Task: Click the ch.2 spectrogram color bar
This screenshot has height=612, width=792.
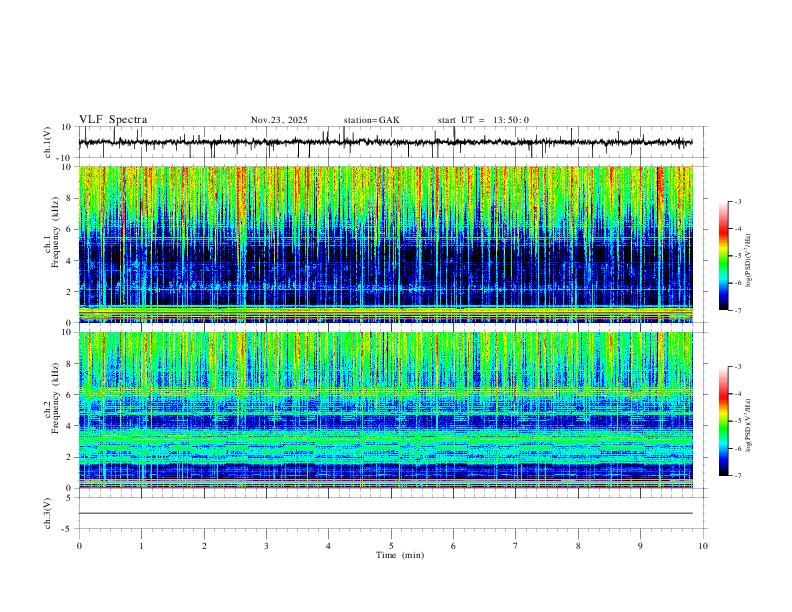Action: [x=723, y=421]
